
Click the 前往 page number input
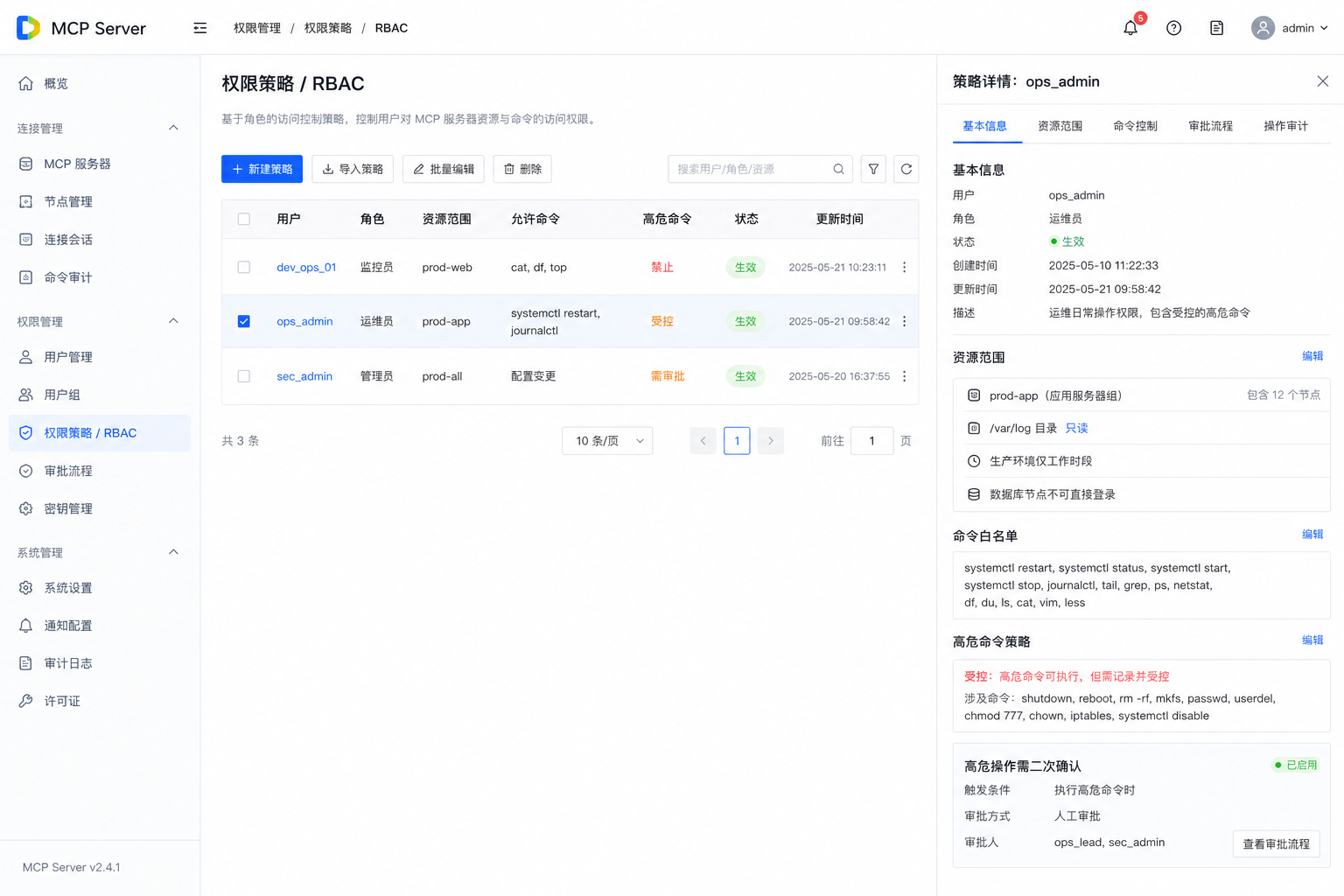pos(871,441)
